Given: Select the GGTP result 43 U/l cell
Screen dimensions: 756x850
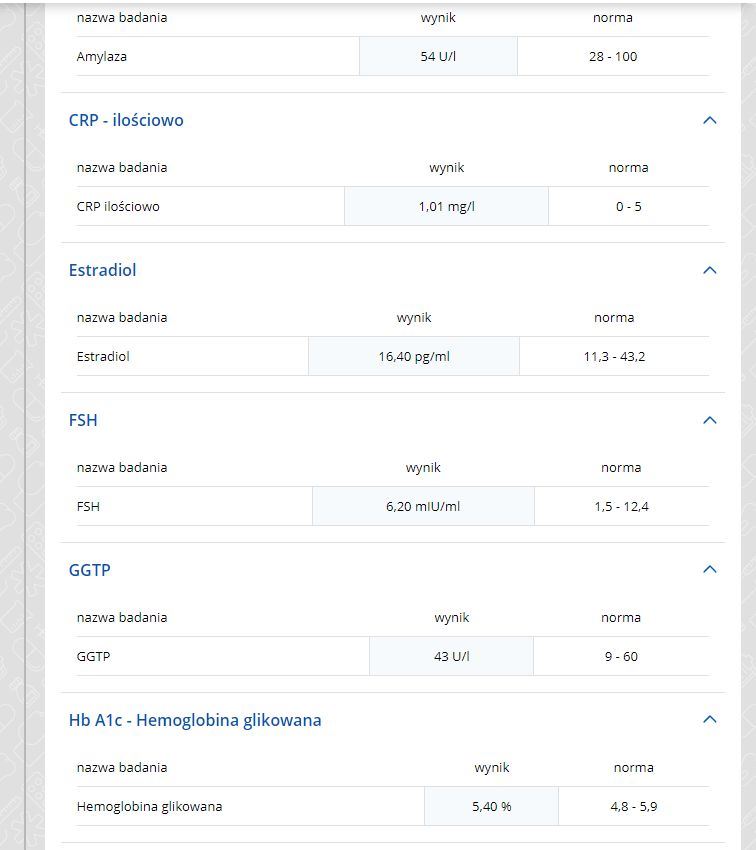Looking at the screenshot, I should tap(451, 656).
